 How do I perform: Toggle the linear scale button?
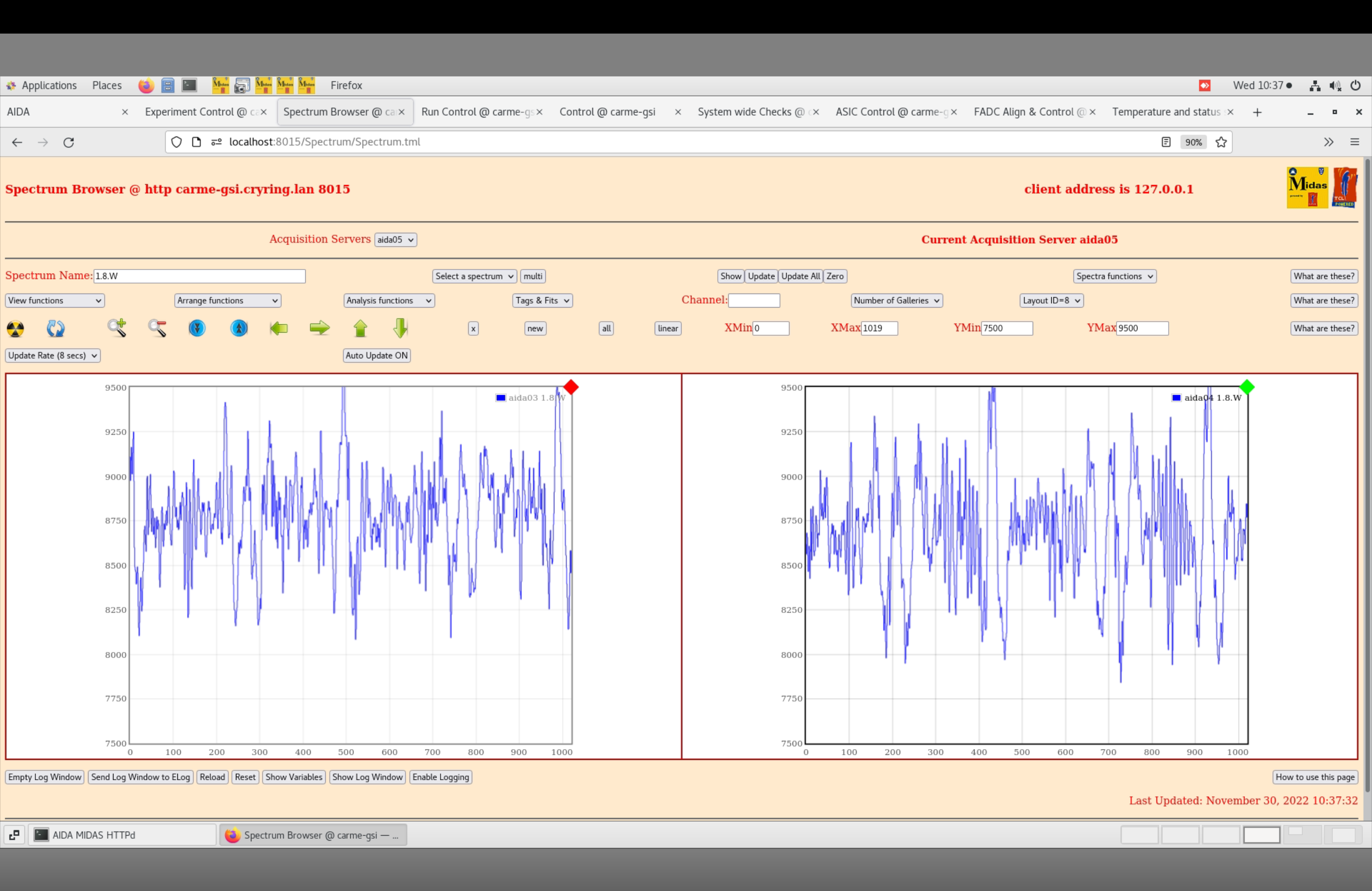pos(667,328)
